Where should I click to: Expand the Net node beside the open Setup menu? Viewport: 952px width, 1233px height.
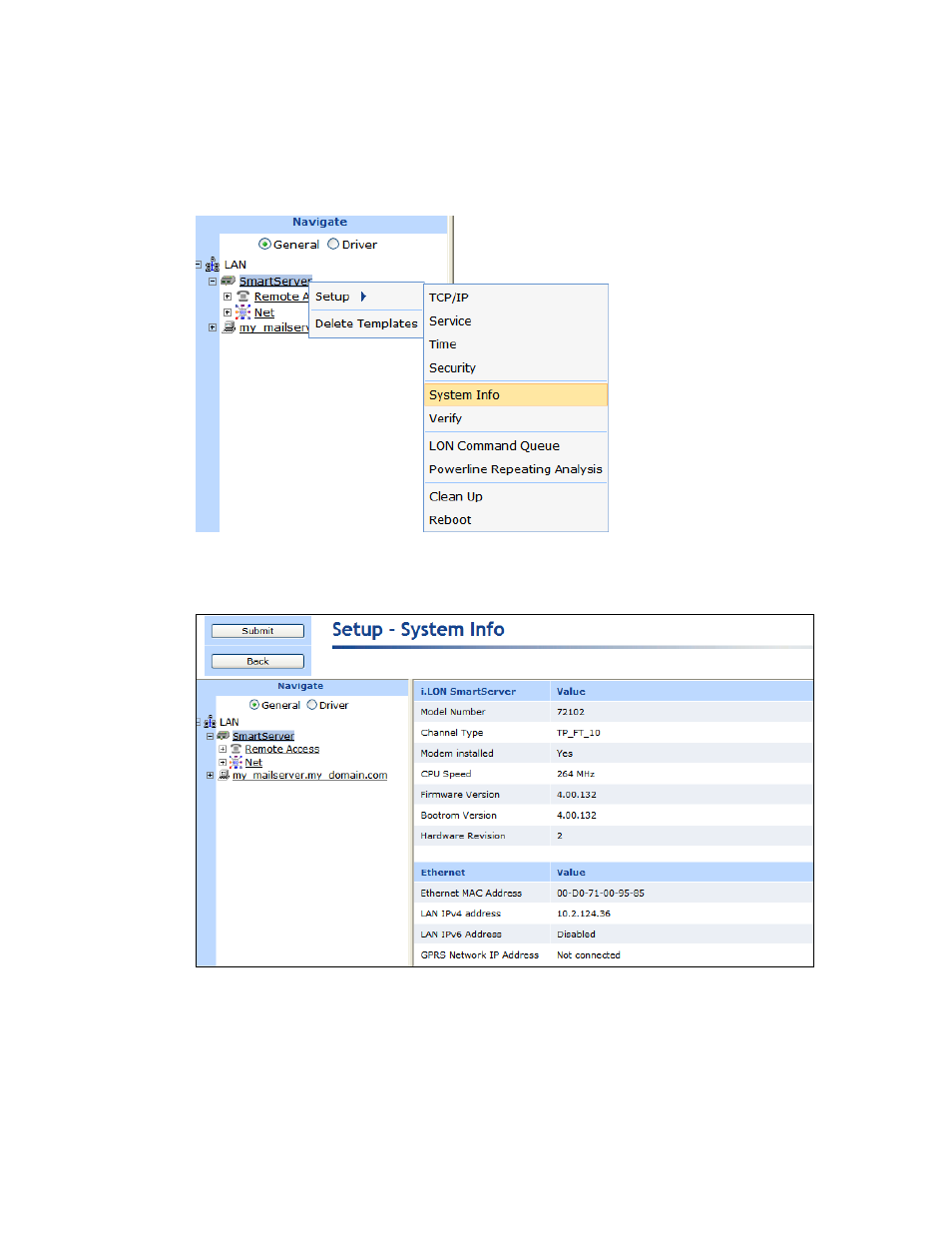228,312
